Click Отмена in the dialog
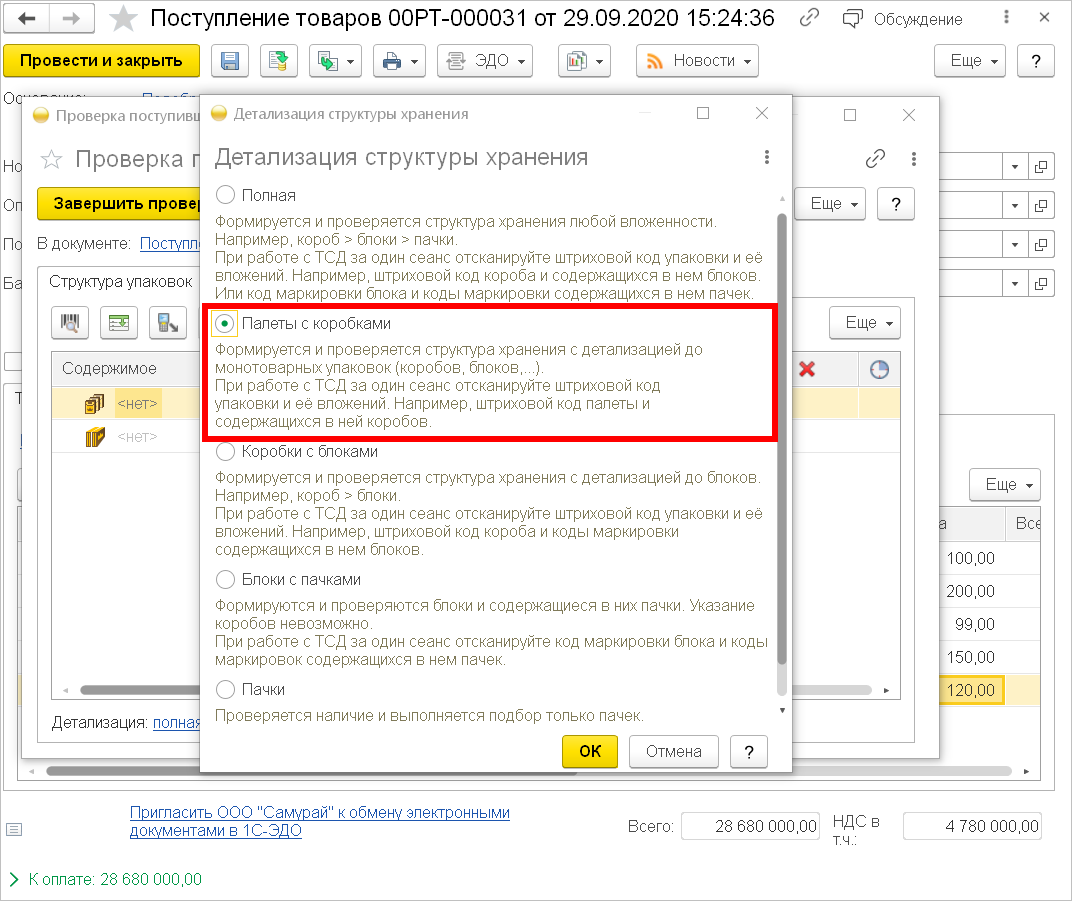1072x901 pixels. click(673, 751)
